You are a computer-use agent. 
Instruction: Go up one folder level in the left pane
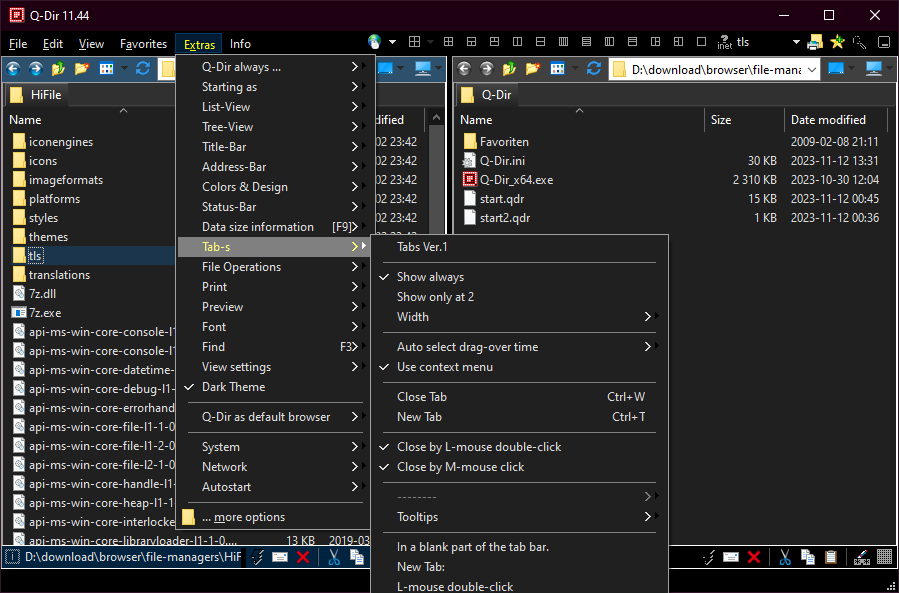58,69
